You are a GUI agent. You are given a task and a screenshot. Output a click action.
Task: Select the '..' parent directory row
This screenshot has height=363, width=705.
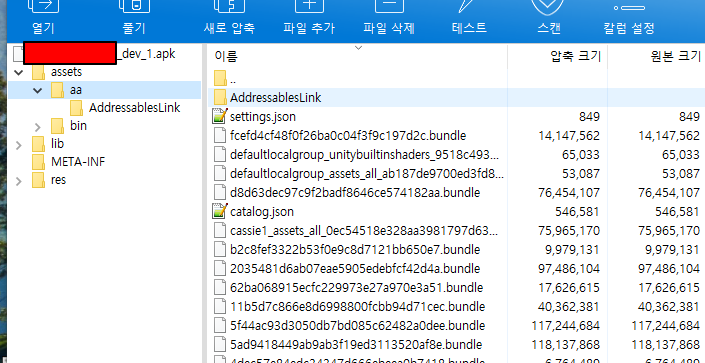(x=456, y=79)
